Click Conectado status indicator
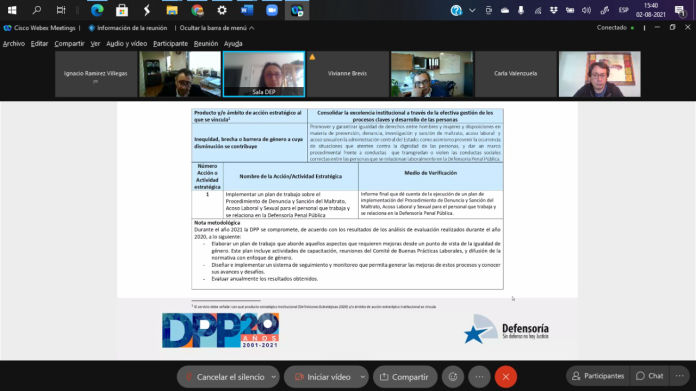Screen dimensions: 696x391 point(615,28)
